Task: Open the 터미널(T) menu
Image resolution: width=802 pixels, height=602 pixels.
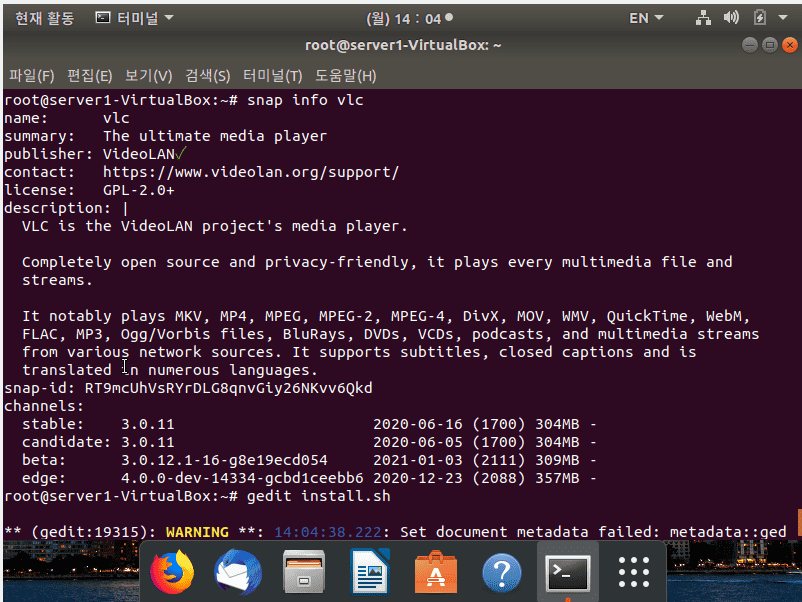Action: tap(272, 76)
